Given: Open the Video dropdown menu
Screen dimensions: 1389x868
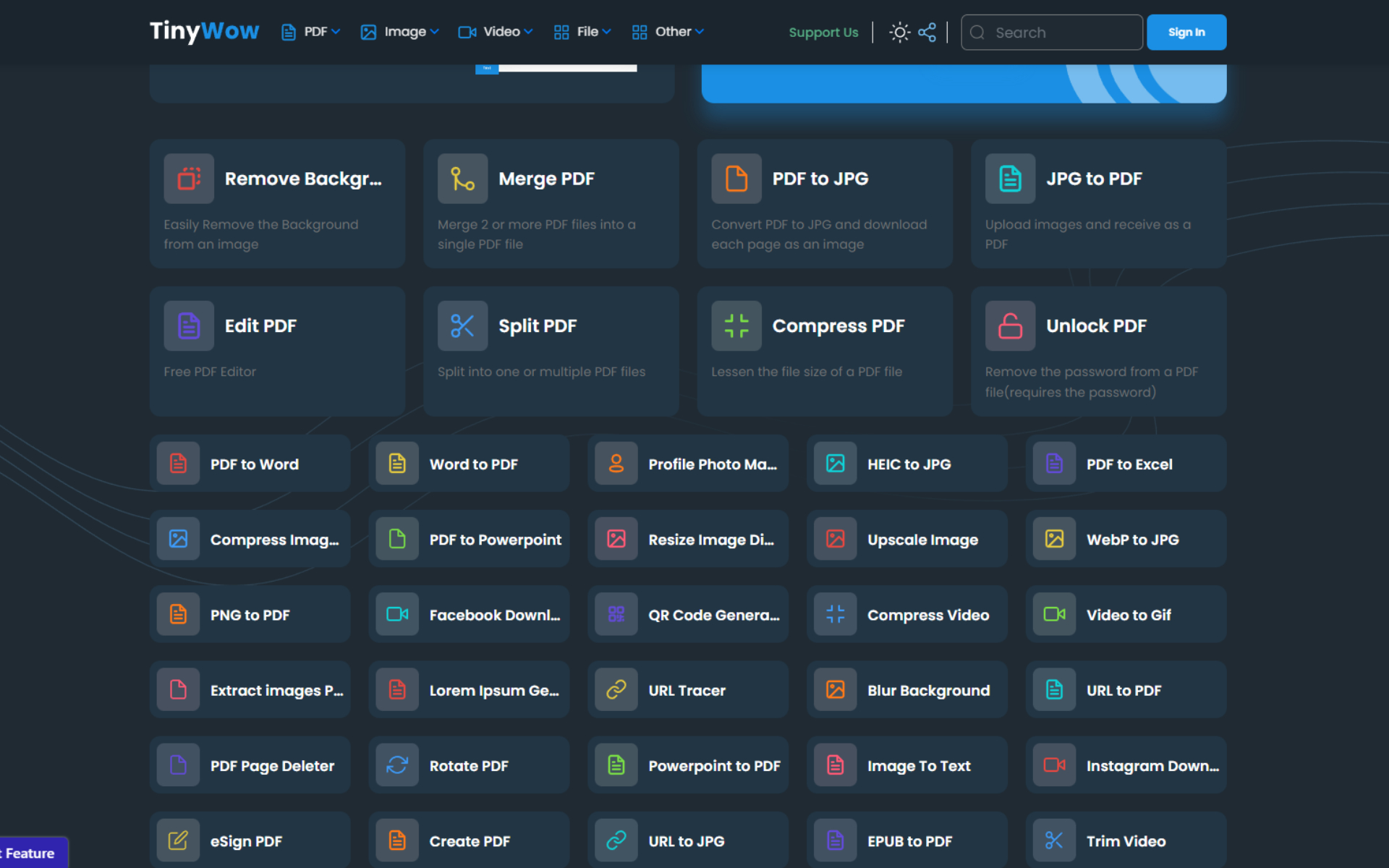Looking at the screenshot, I should (496, 32).
